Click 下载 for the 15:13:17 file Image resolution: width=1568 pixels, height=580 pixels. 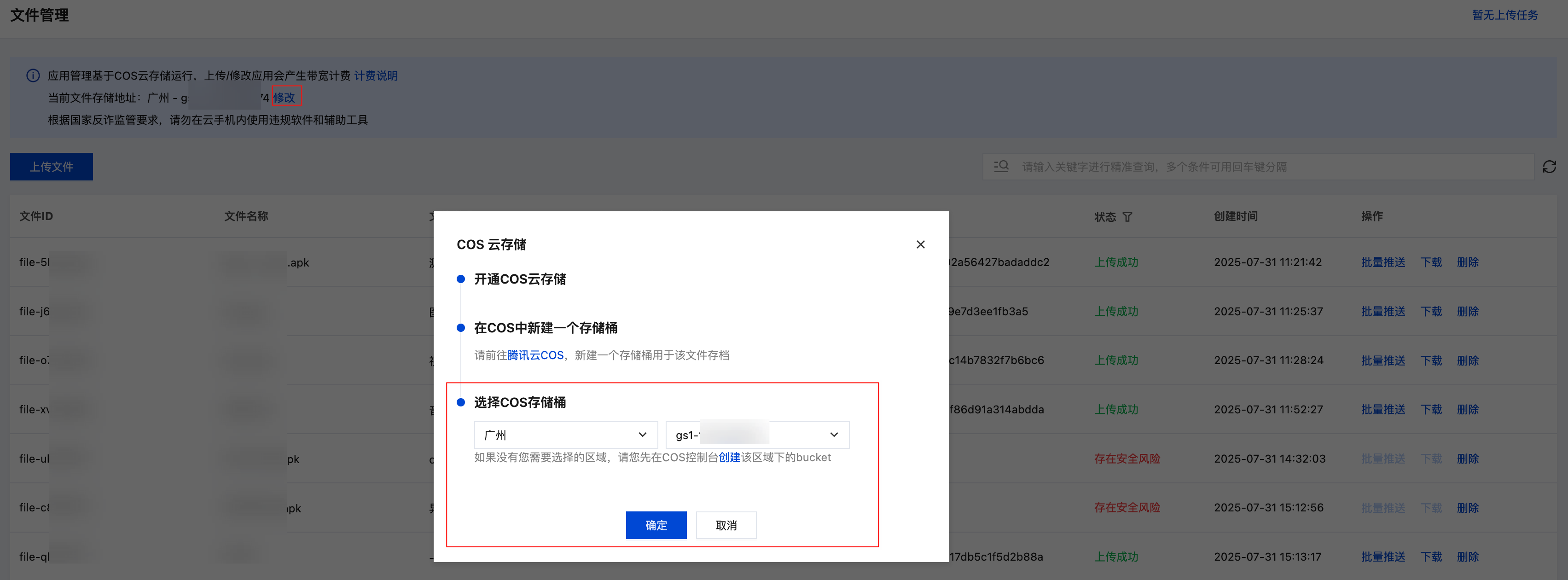tap(1431, 556)
